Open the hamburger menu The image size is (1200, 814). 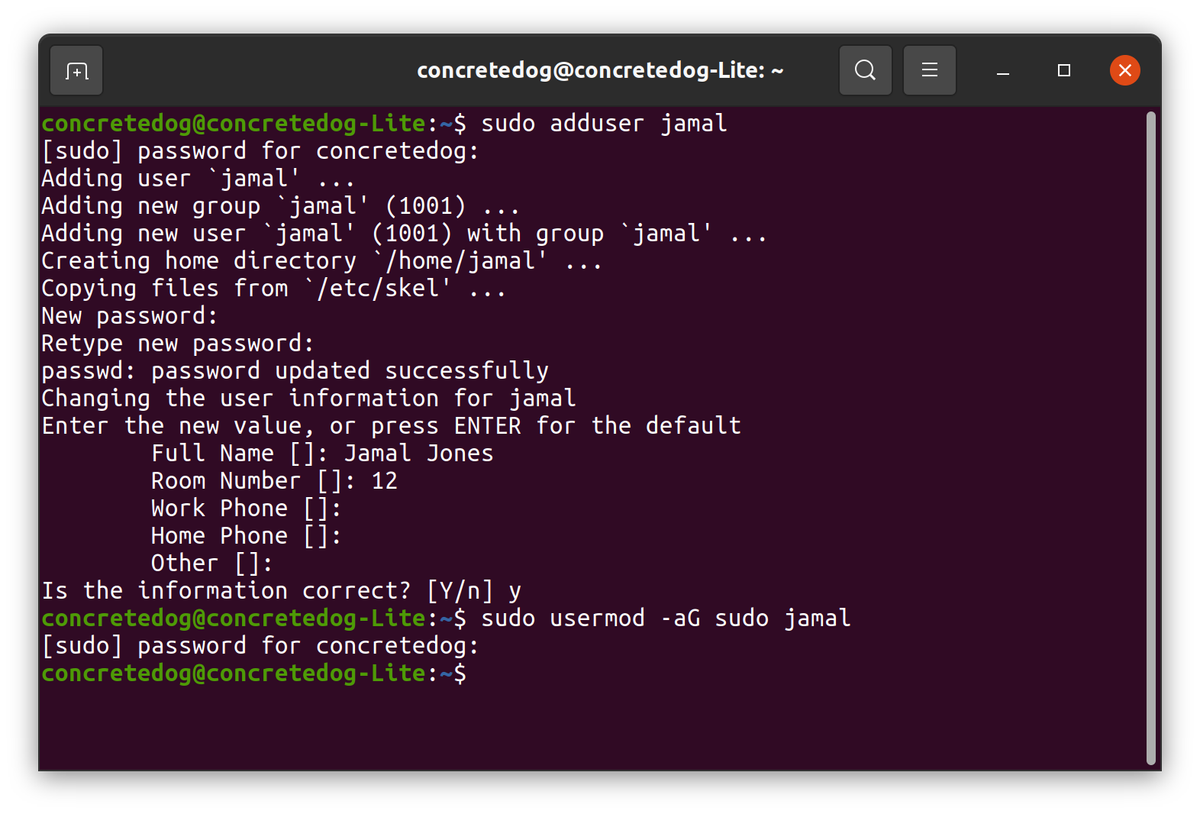pyautogui.click(x=929, y=71)
